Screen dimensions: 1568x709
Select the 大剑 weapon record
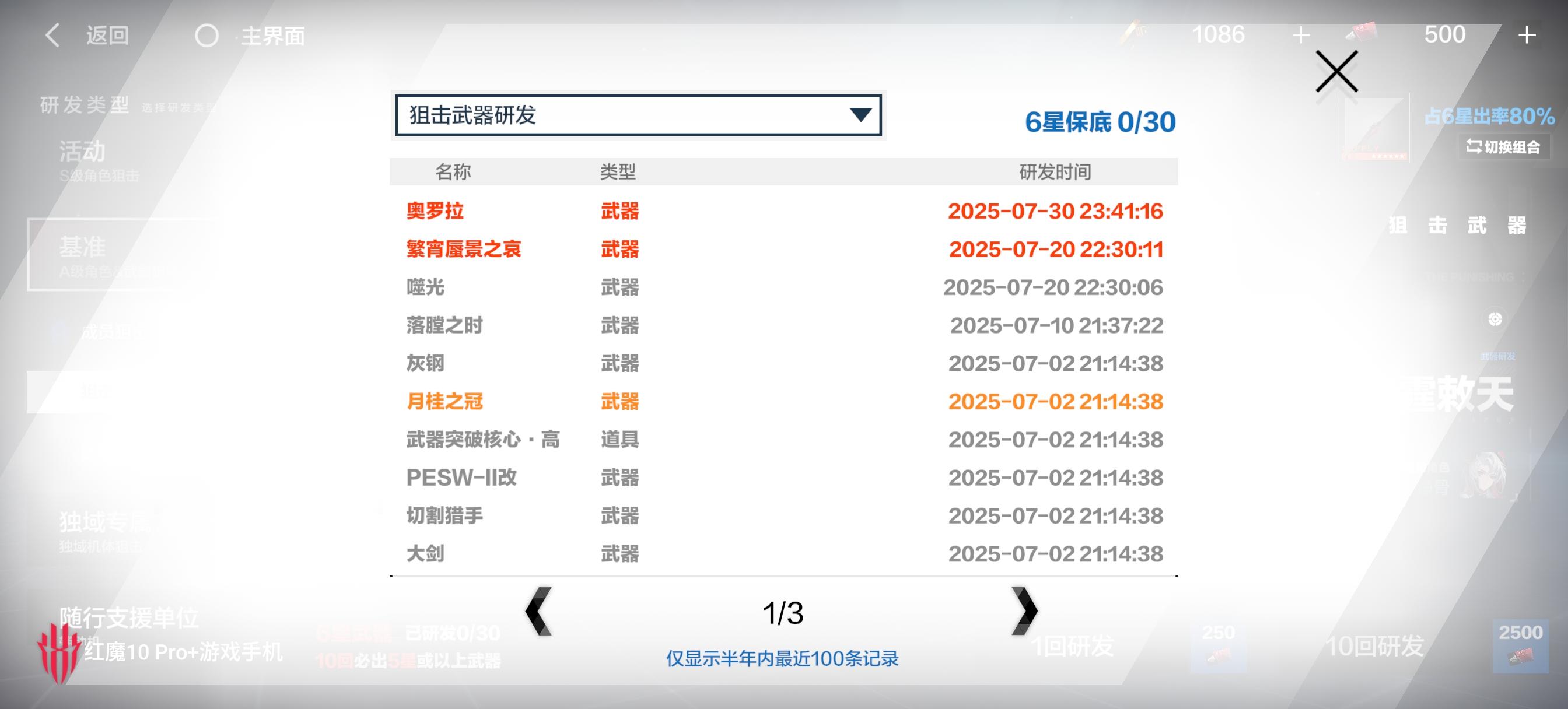784,553
